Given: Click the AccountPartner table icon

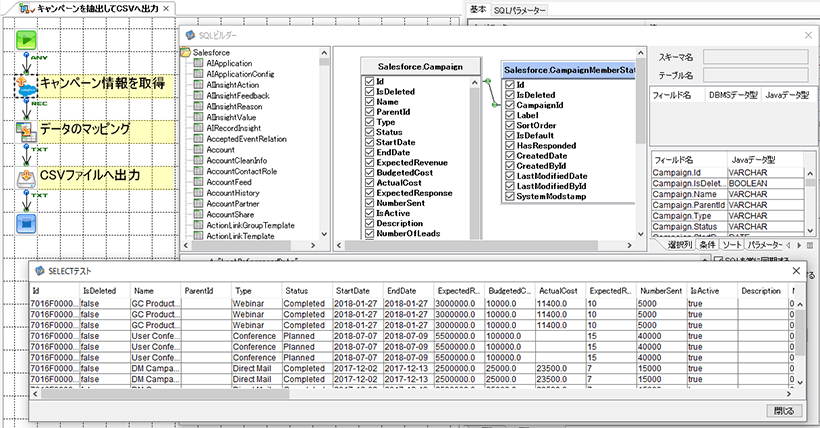Looking at the screenshot, I should pyautogui.click(x=198, y=204).
